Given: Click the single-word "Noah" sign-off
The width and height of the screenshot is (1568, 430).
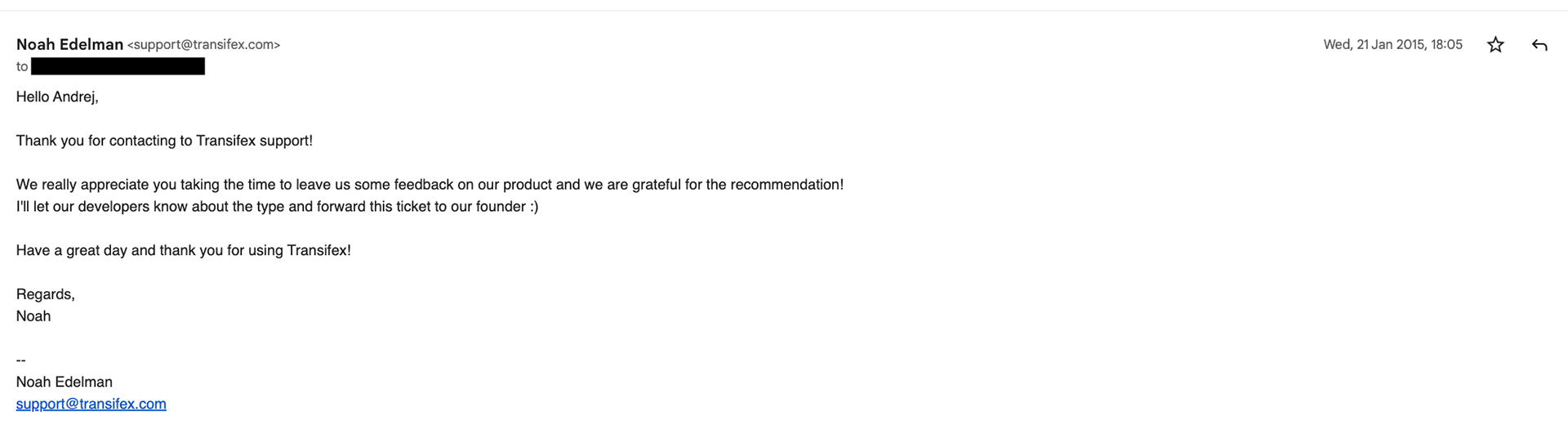Looking at the screenshot, I should tap(33, 316).
